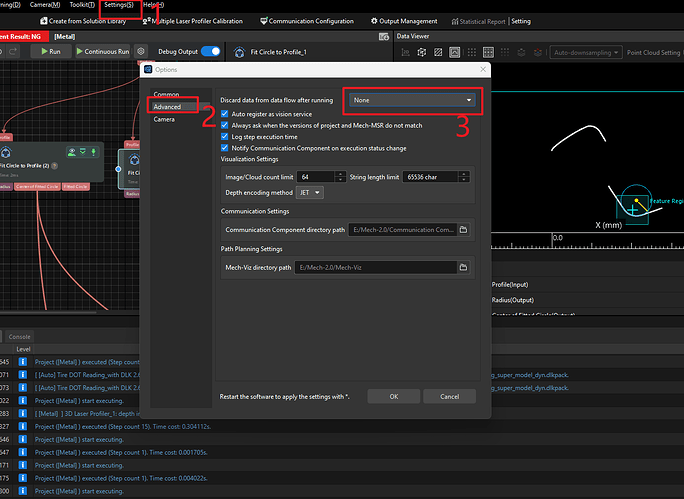
Task: Click Point Cloud Setting
Action: click(x=653, y=52)
